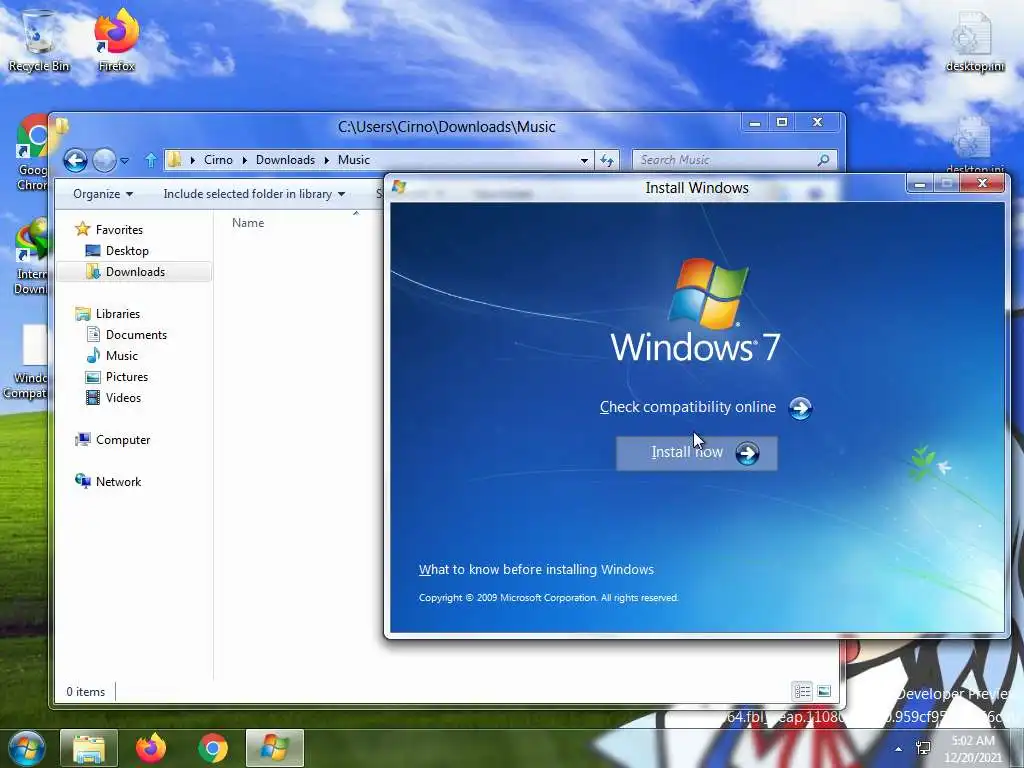Select the top desktop.ini file icon

(974, 42)
